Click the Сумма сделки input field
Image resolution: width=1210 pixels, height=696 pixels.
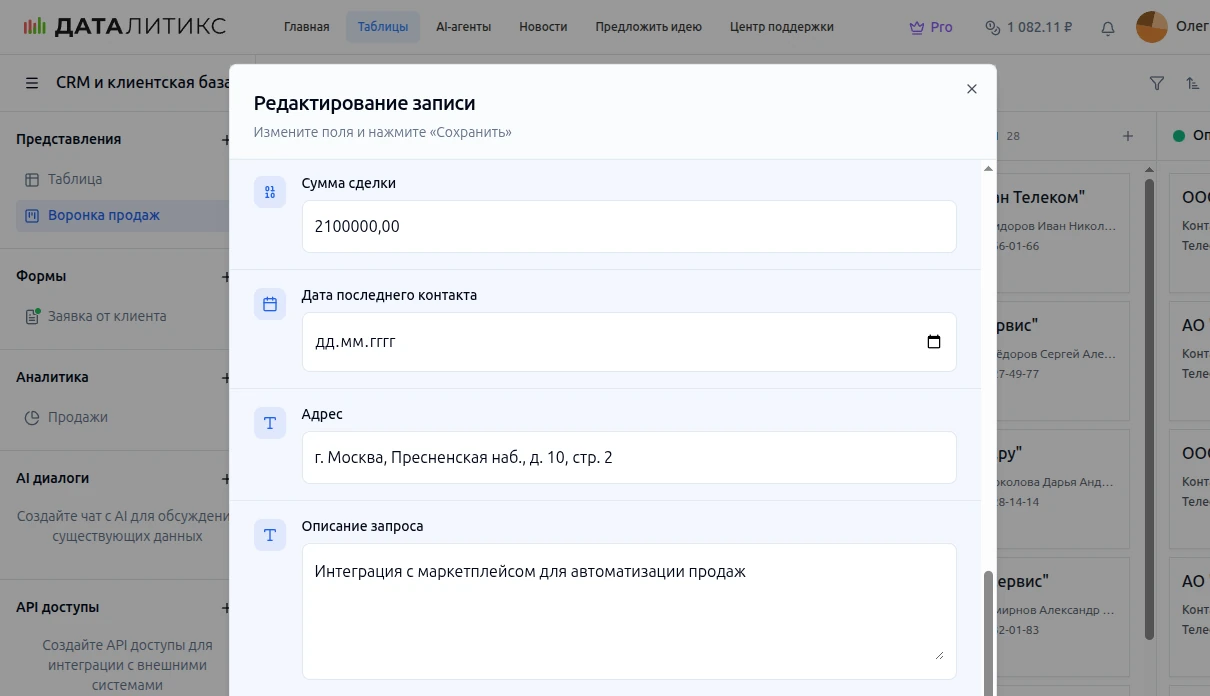point(628,227)
